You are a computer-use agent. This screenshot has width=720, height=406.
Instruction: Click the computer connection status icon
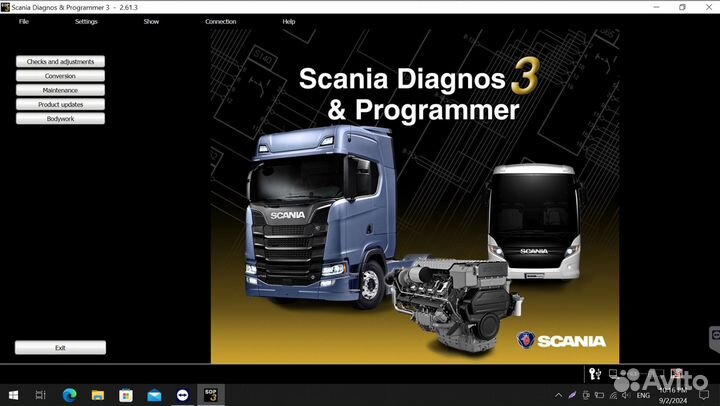click(x=613, y=373)
